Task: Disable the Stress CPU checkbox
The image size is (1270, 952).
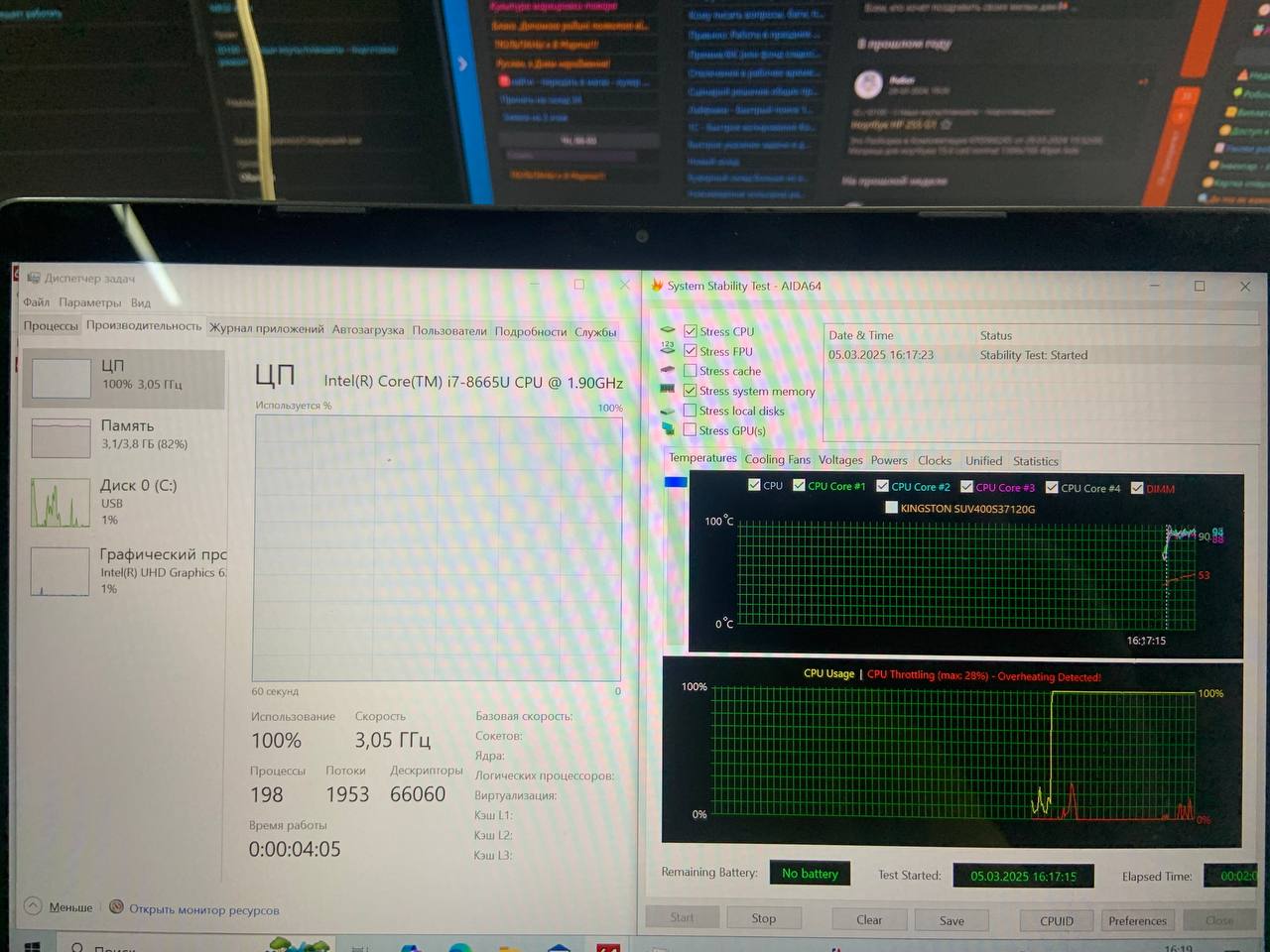Action: coord(690,331)
